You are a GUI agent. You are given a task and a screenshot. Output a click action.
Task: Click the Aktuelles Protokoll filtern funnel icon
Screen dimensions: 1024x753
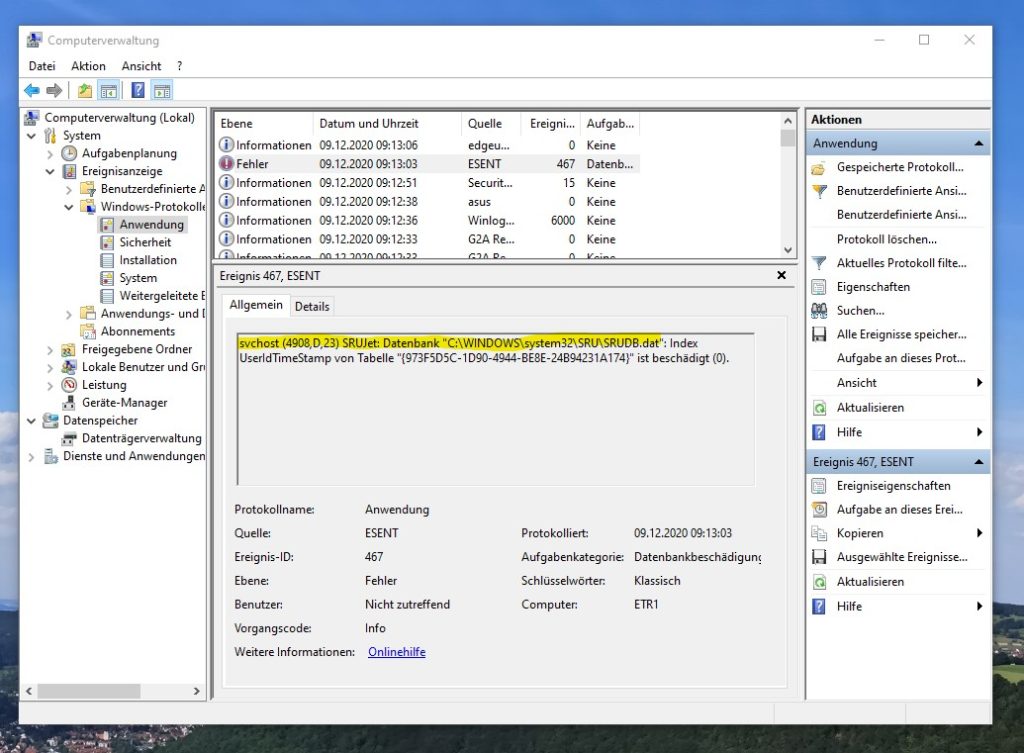pyautogui.click(x=819, y=263)
